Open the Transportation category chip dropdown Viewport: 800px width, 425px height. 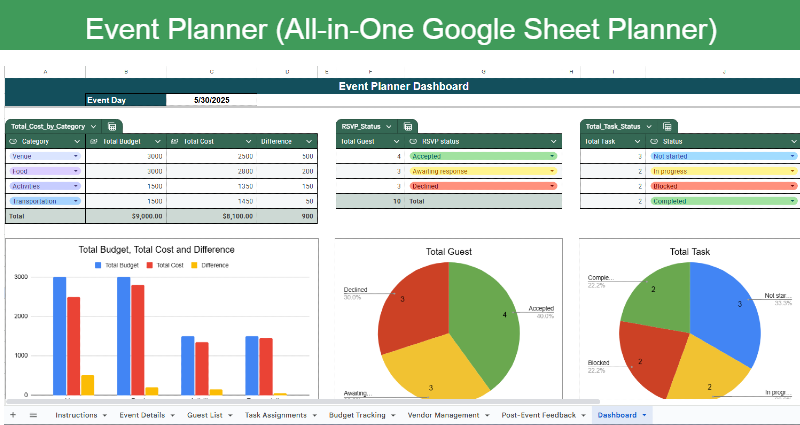pyautogui.click(x=76, y=201)
